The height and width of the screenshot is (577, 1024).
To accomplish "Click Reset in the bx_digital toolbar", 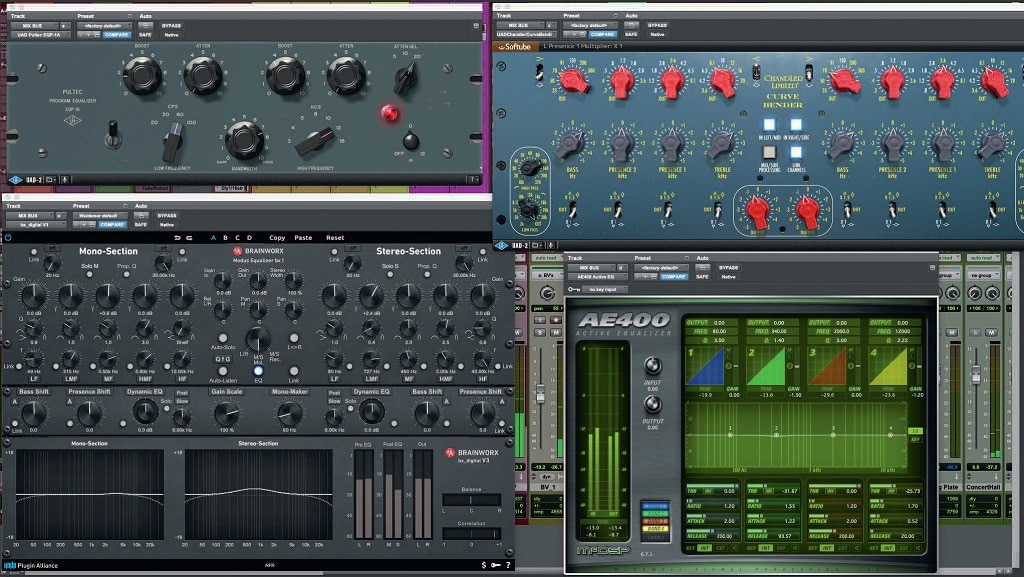I will point(335,238).
